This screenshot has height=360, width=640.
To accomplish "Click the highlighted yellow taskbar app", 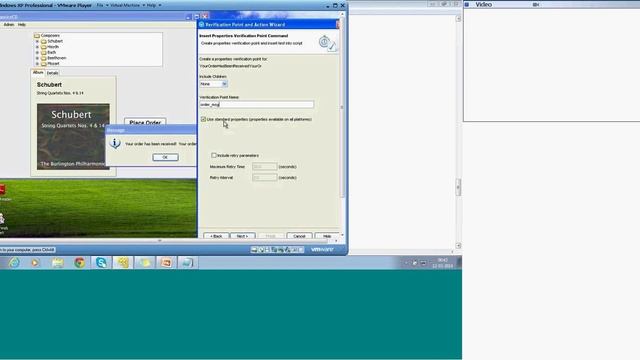I will (123, 262).
